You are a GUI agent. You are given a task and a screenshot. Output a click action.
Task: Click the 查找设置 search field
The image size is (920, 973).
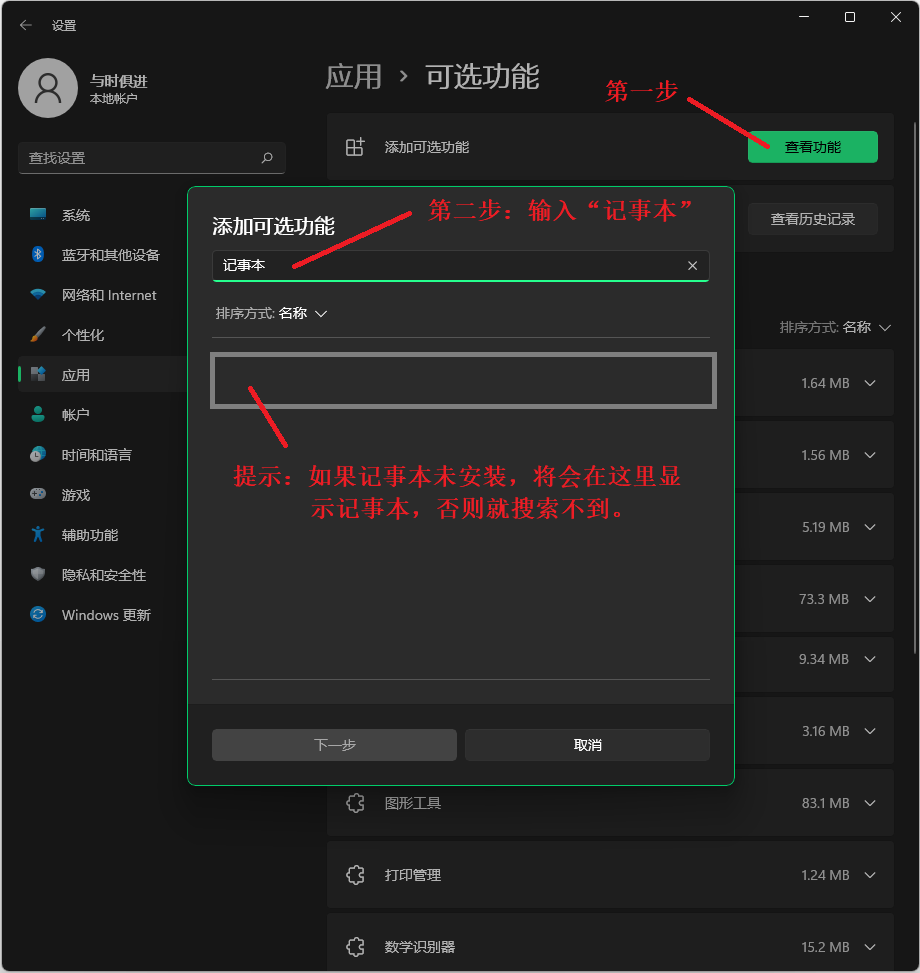[x=140, y=158]
